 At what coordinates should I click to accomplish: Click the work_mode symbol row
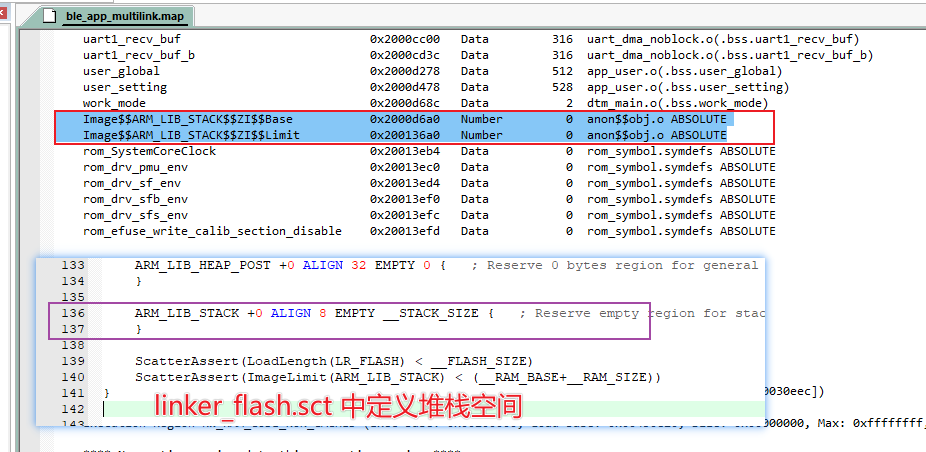pos(114,103)
